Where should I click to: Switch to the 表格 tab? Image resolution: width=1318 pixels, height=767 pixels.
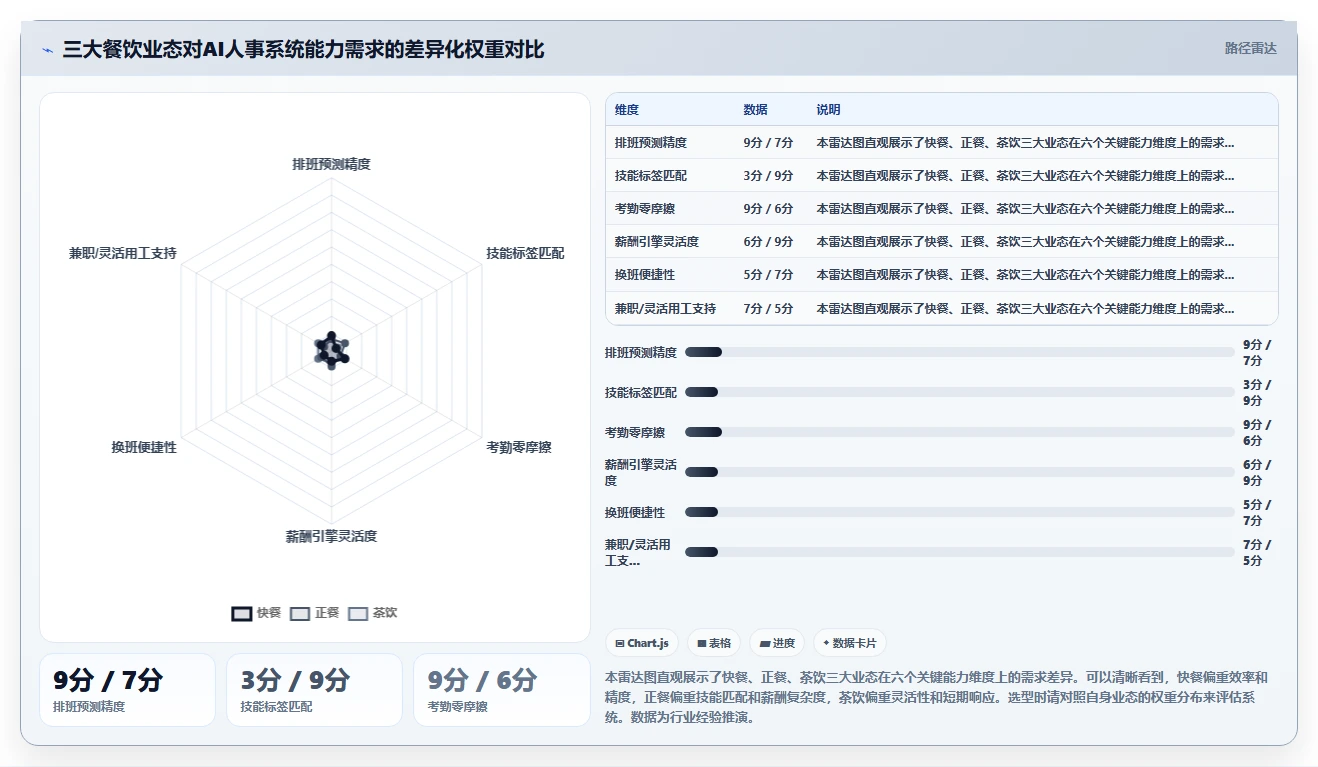tap(714, 643)
